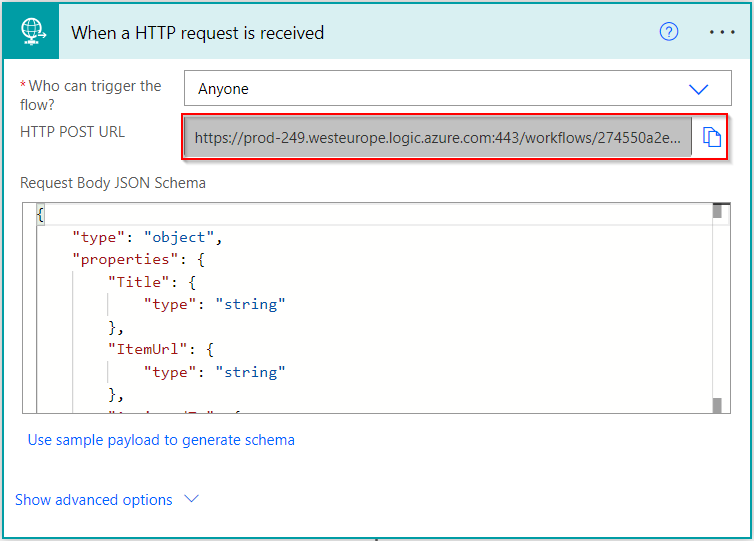The image size is (754, 541).
Task: Expand the dropdown chevron next to Anyone
Action: point(698,89)
